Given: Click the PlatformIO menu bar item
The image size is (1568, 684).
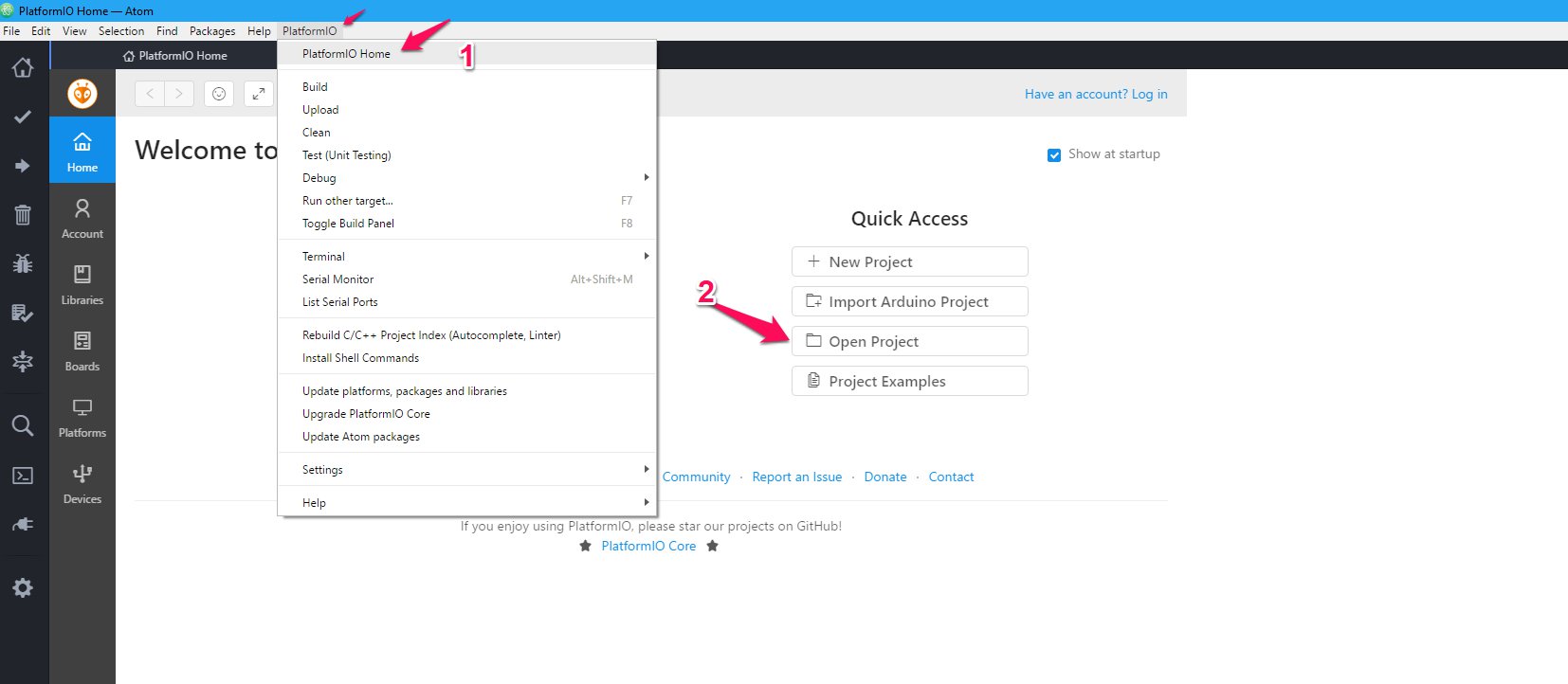Looking at the screenshot, I should coord(310,31).
